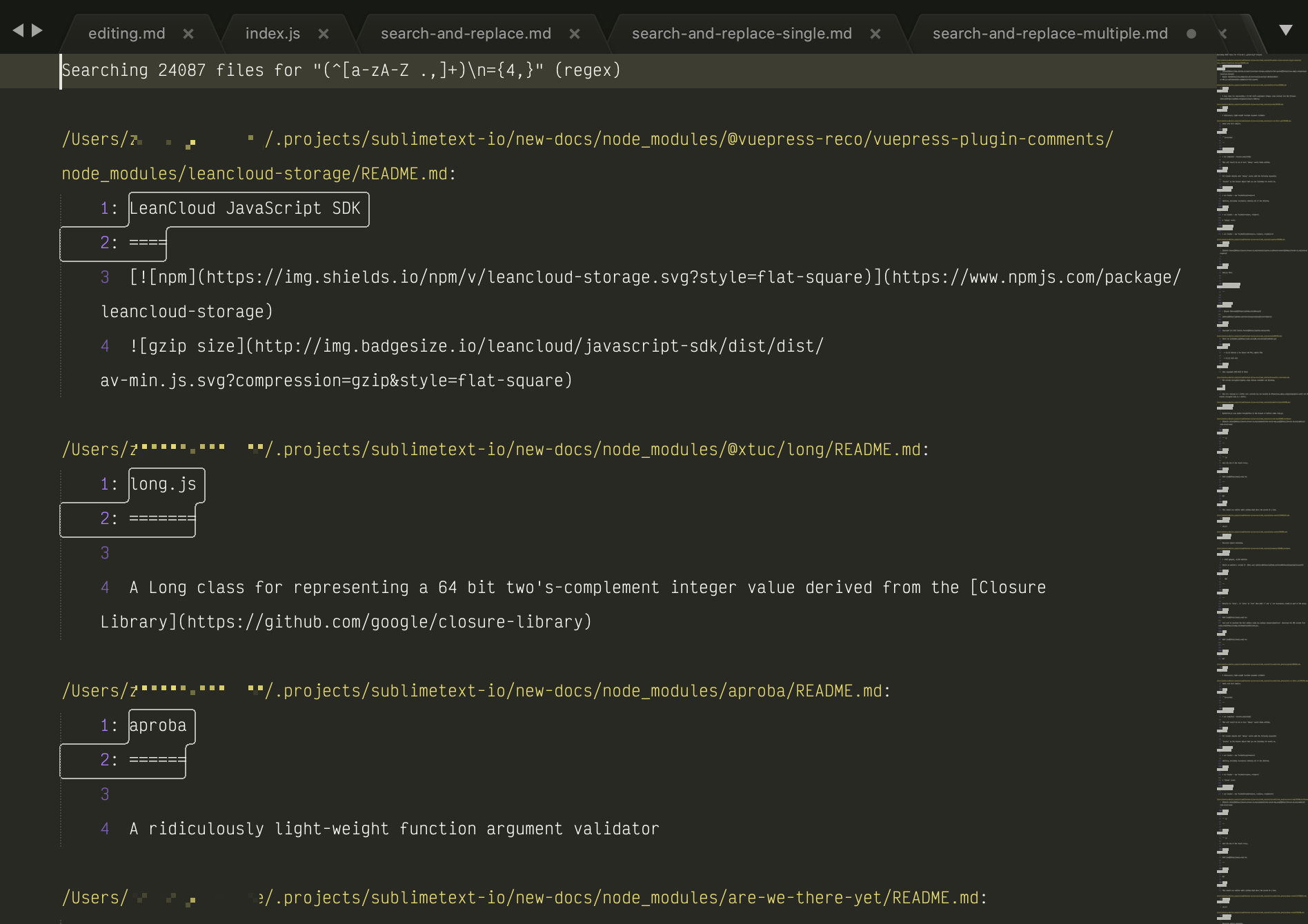1308x924 pixels.
Task: Open the @xtuc/long/README.md file path
Action: click(496, 450)
